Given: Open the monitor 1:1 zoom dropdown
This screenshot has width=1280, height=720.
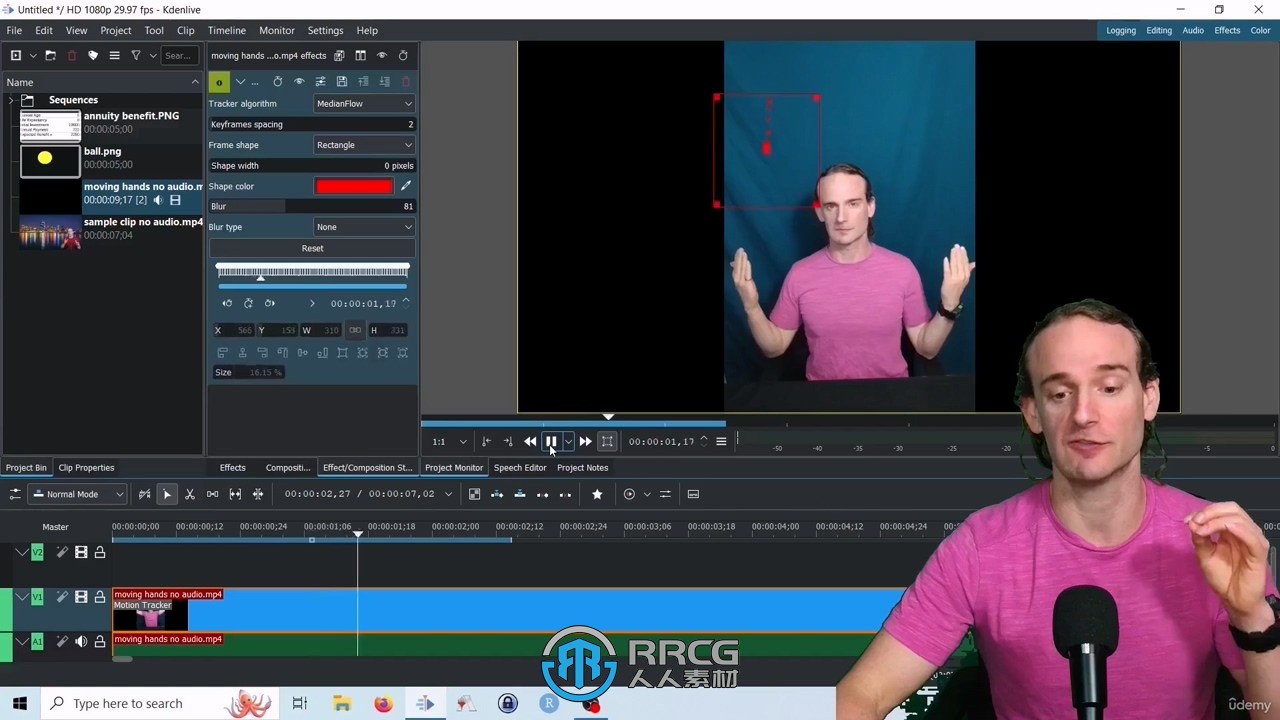Looking at the screenshot, I should click(x=449, y=441).
